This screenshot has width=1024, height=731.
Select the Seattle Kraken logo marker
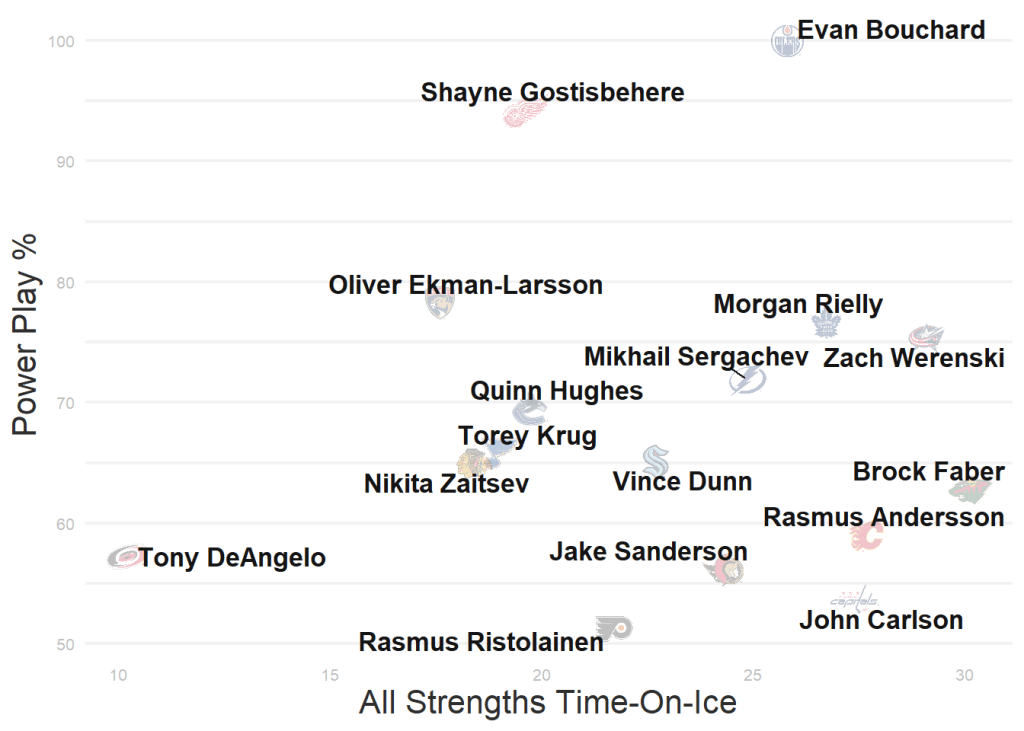[656, 460]
